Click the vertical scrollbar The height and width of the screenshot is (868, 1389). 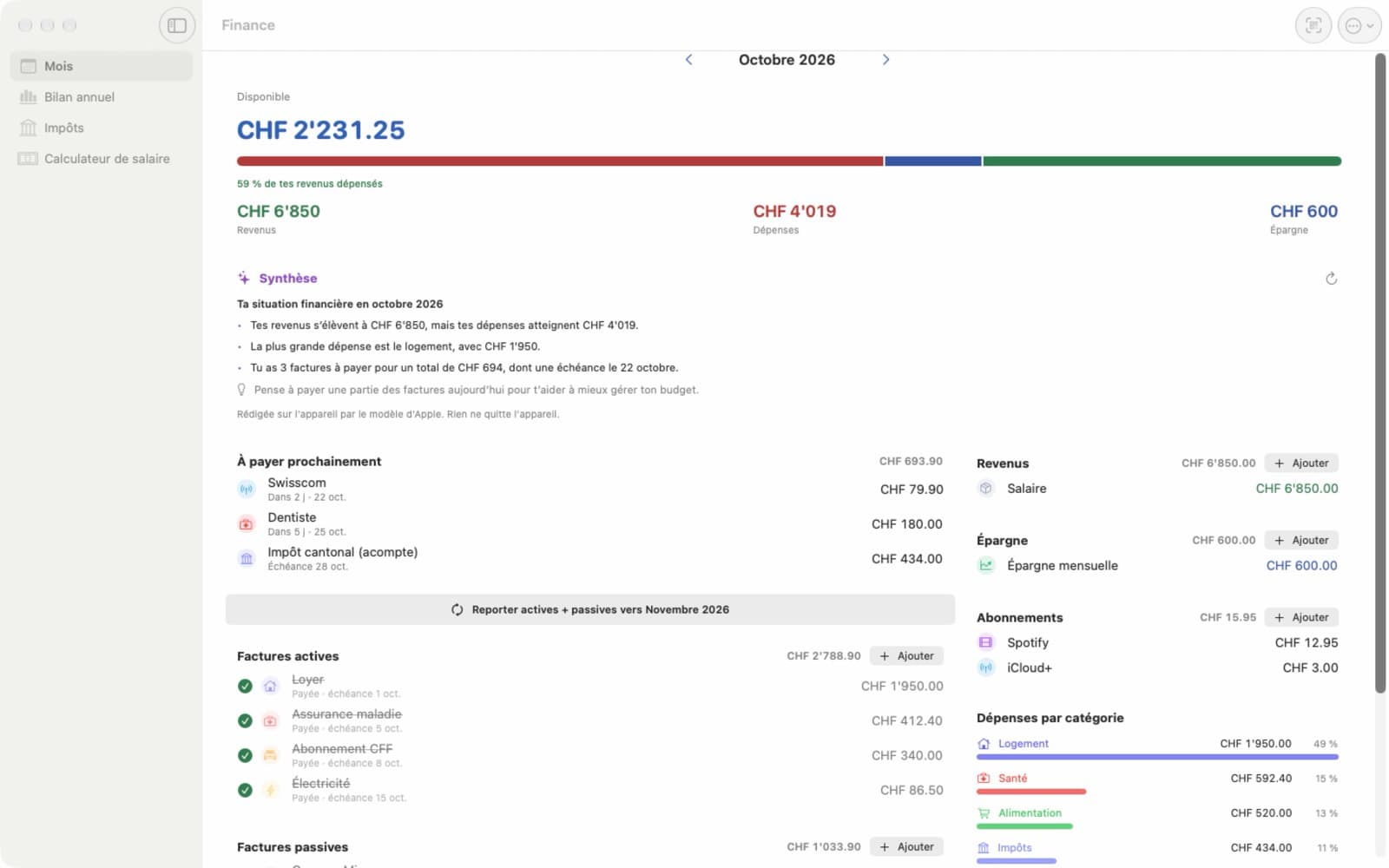1380,373
